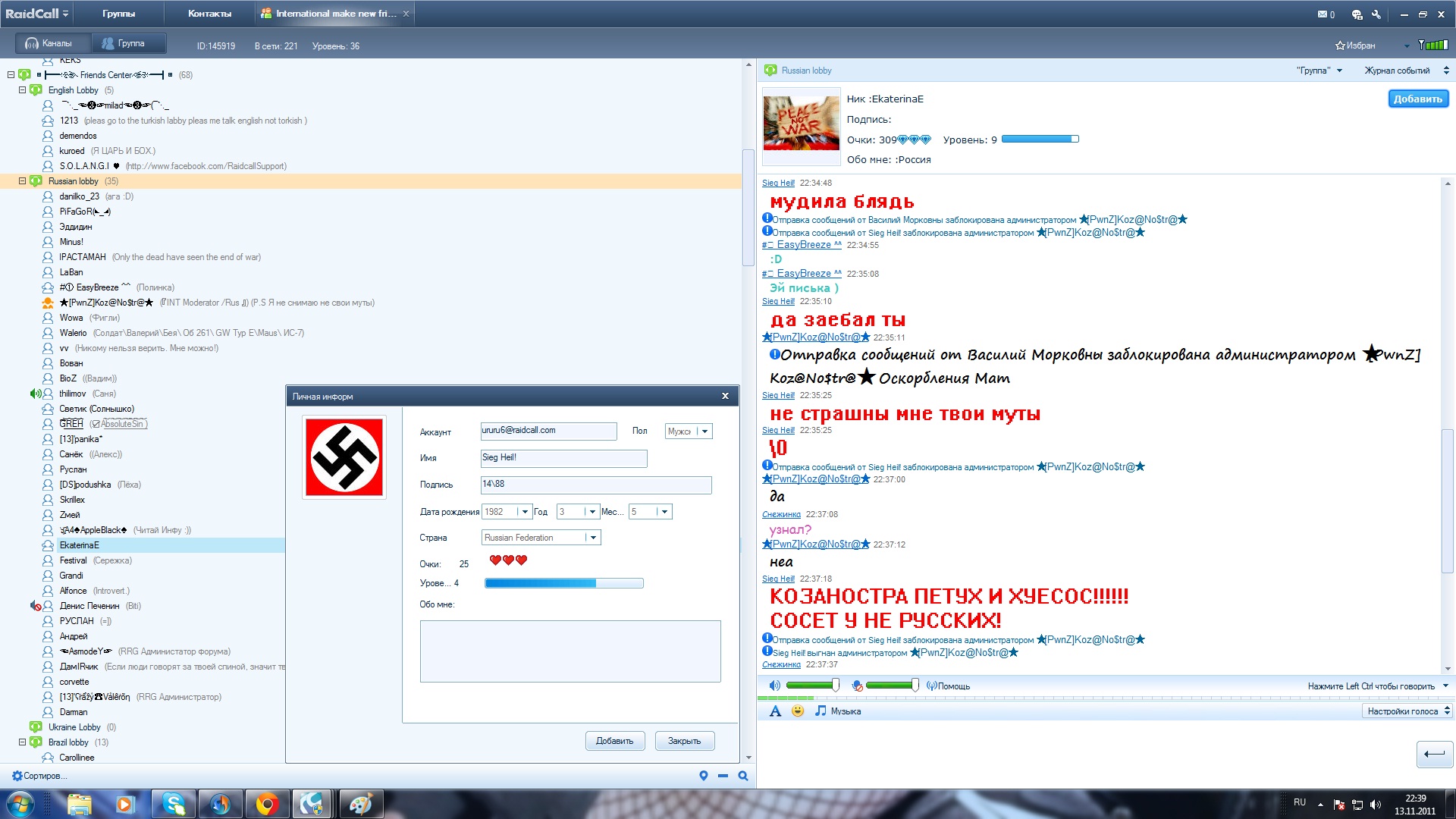Switch to the Контакты tab

click(x=209, y=14)
